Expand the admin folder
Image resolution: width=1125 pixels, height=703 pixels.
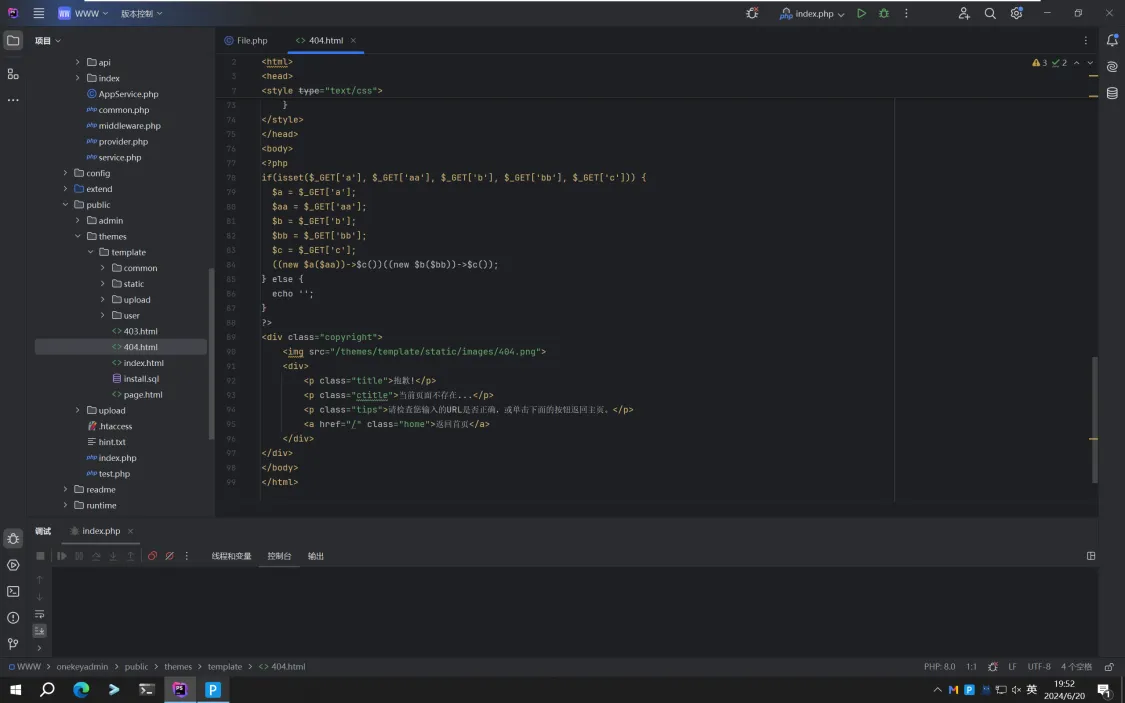77,220
